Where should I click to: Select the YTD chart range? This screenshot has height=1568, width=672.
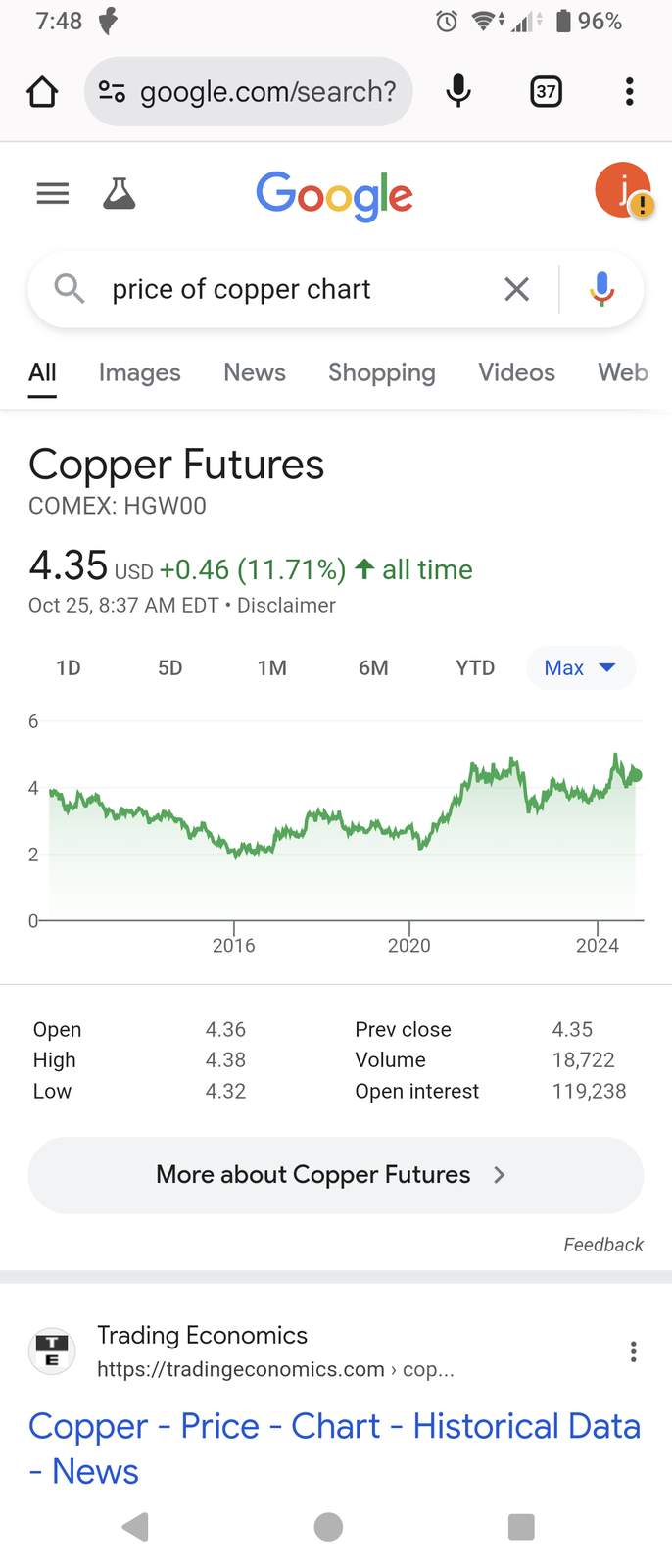point(475,668)
